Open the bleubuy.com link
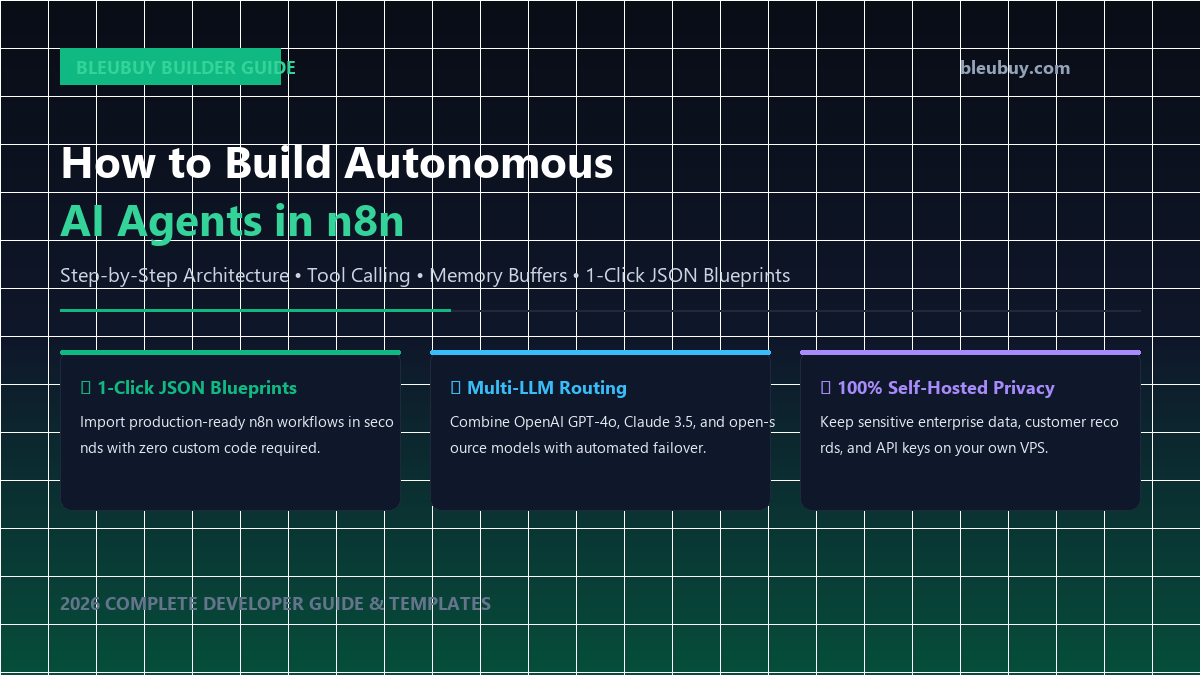Screen dimensions: 1200x675 click(x=1015, y=68)
